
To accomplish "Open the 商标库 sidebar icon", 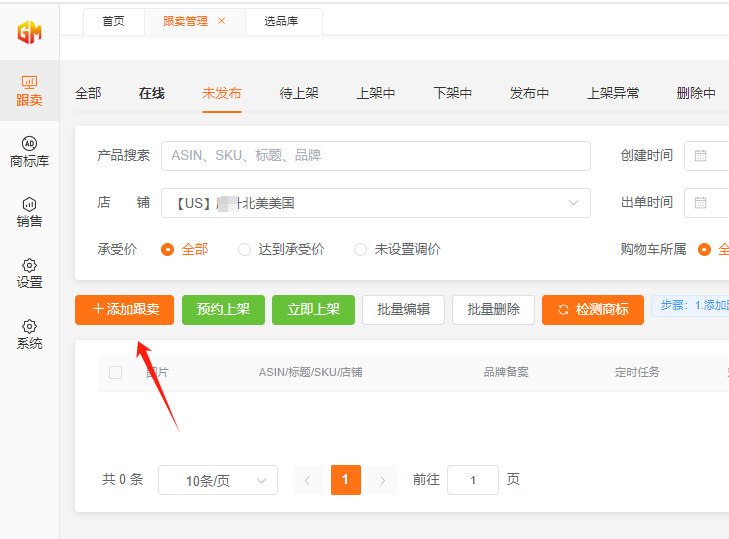I will tap(29, 144).
